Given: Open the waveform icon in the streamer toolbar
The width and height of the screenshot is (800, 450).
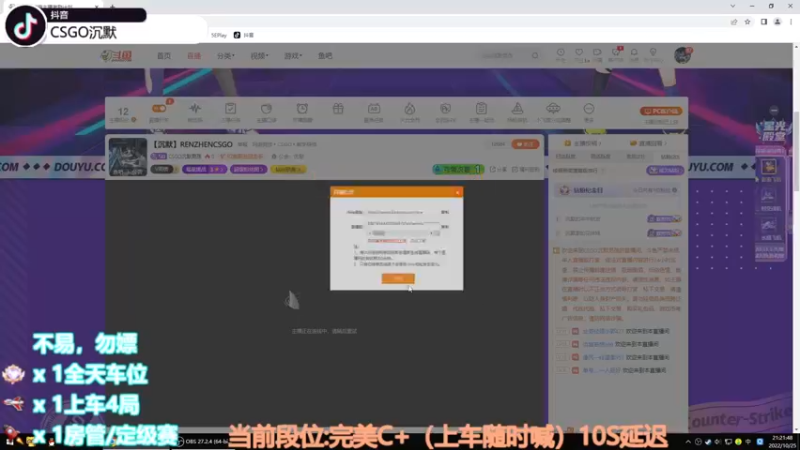Looking at the screenshot, I should coord(195,108).
